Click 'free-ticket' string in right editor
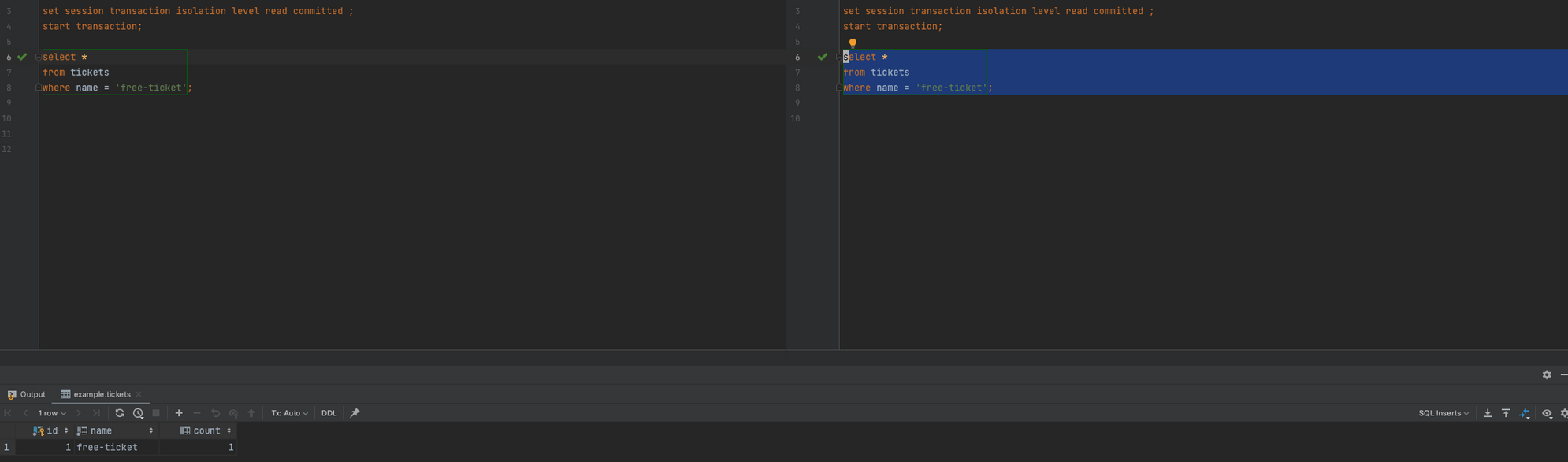 tap(952, 88)
